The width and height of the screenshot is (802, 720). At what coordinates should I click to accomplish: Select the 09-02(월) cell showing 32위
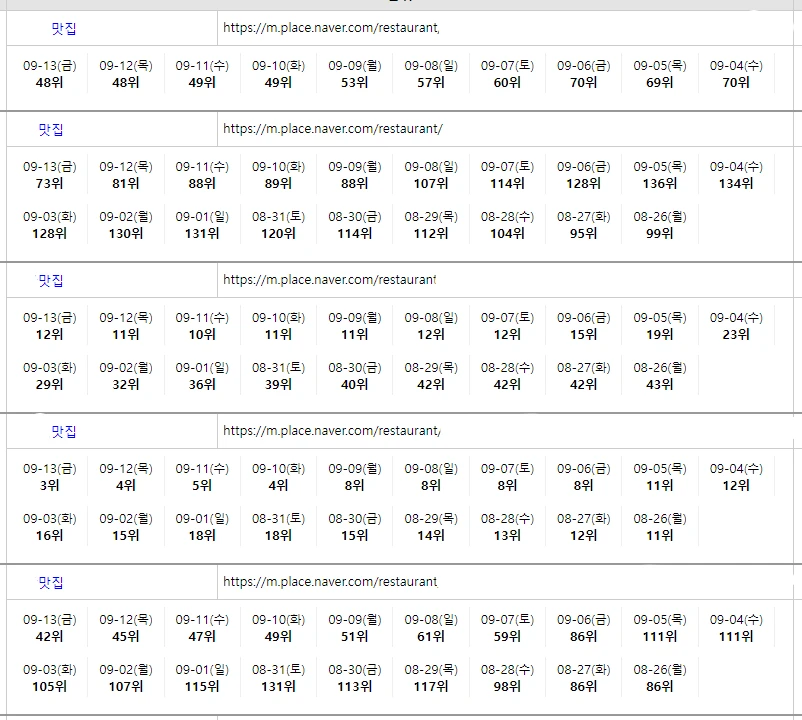125,376
